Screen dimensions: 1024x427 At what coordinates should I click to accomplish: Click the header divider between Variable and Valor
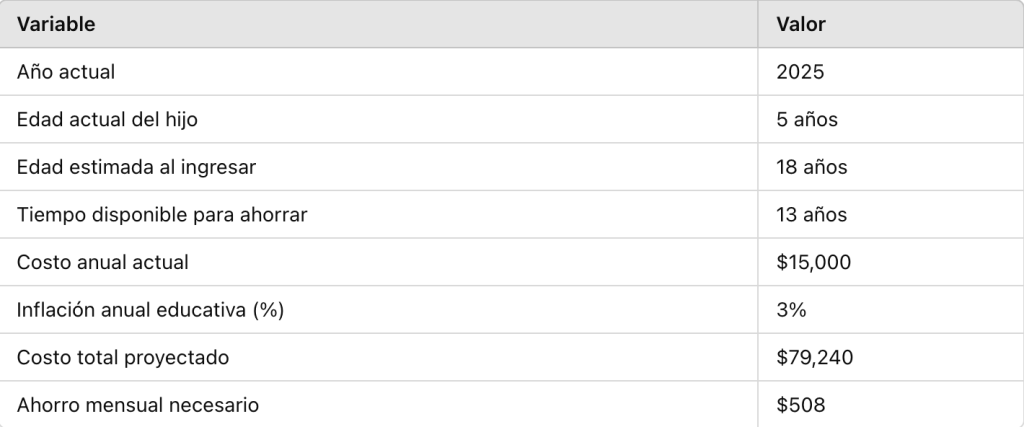click(x=759, y=25)
